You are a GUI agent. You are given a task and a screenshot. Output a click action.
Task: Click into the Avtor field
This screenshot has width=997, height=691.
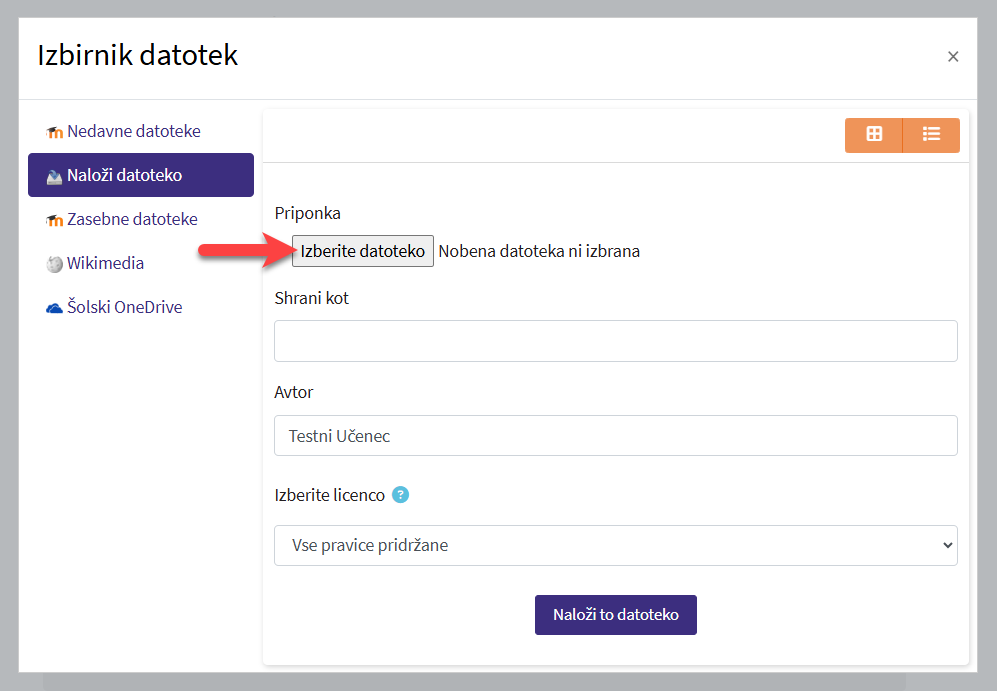(x=615, y=436)
